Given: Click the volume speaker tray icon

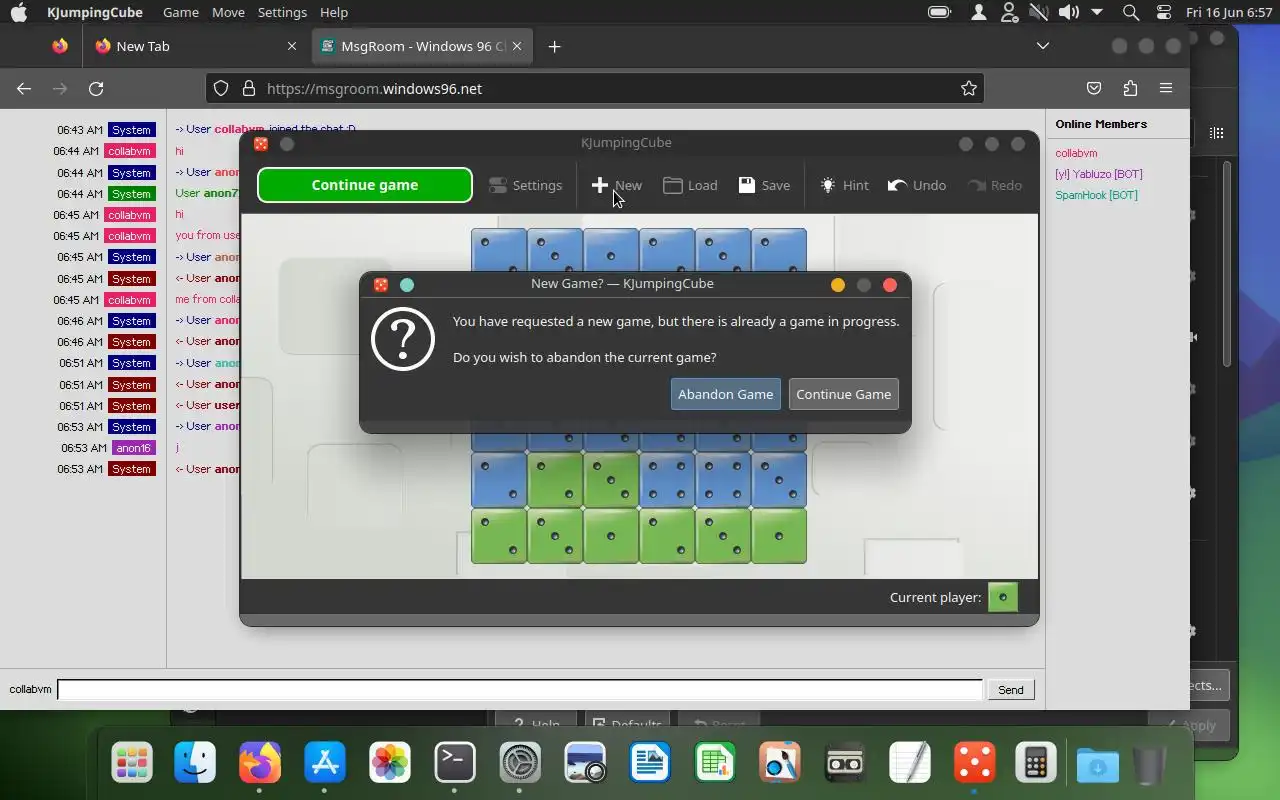Looking at the screenshot, I should (1069, 12).
